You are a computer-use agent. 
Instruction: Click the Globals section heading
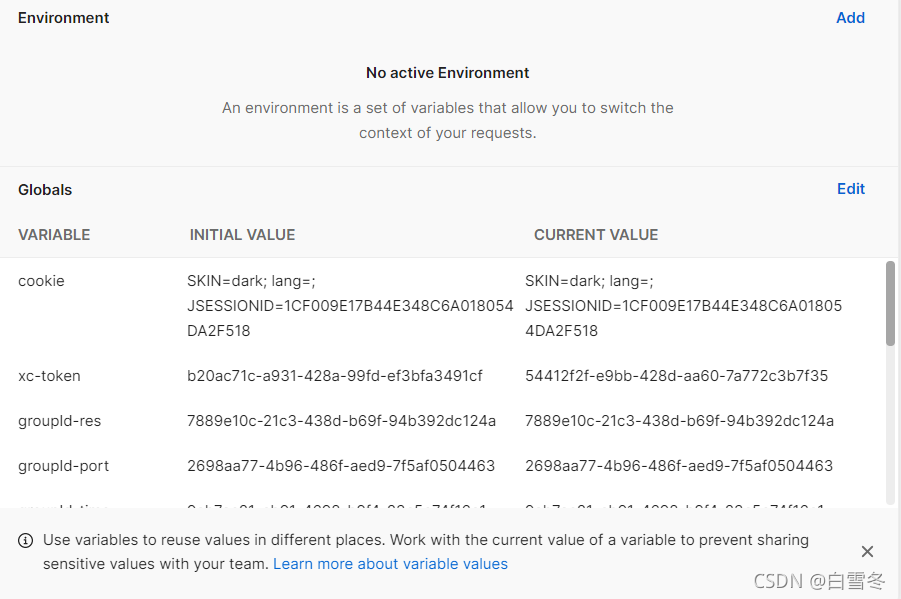click(x=45, y=190)
